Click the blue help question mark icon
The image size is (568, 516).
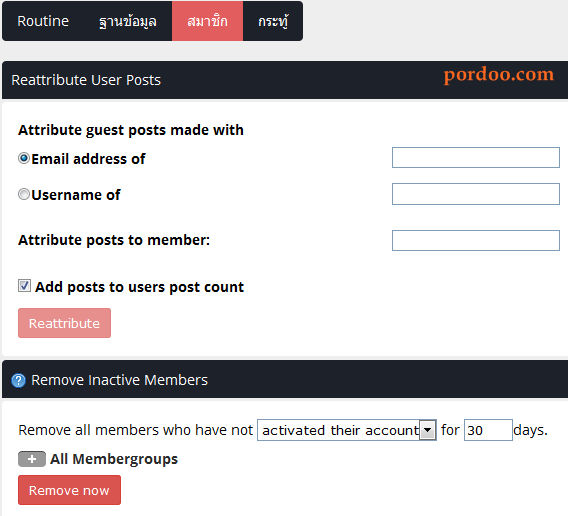pyautogui.click(x=18, y=380)
